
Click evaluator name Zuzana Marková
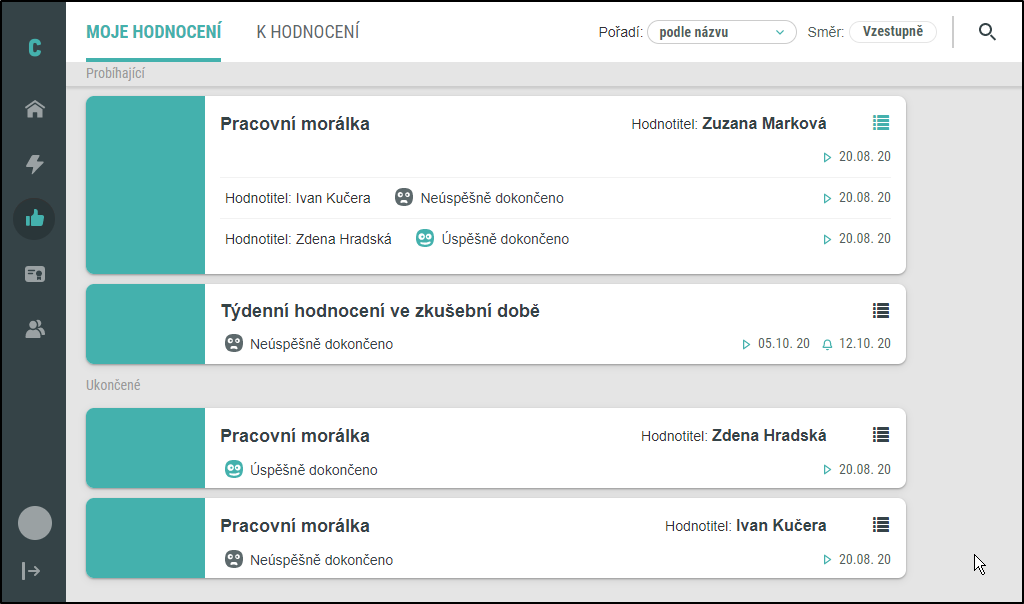tap(764, 123)
